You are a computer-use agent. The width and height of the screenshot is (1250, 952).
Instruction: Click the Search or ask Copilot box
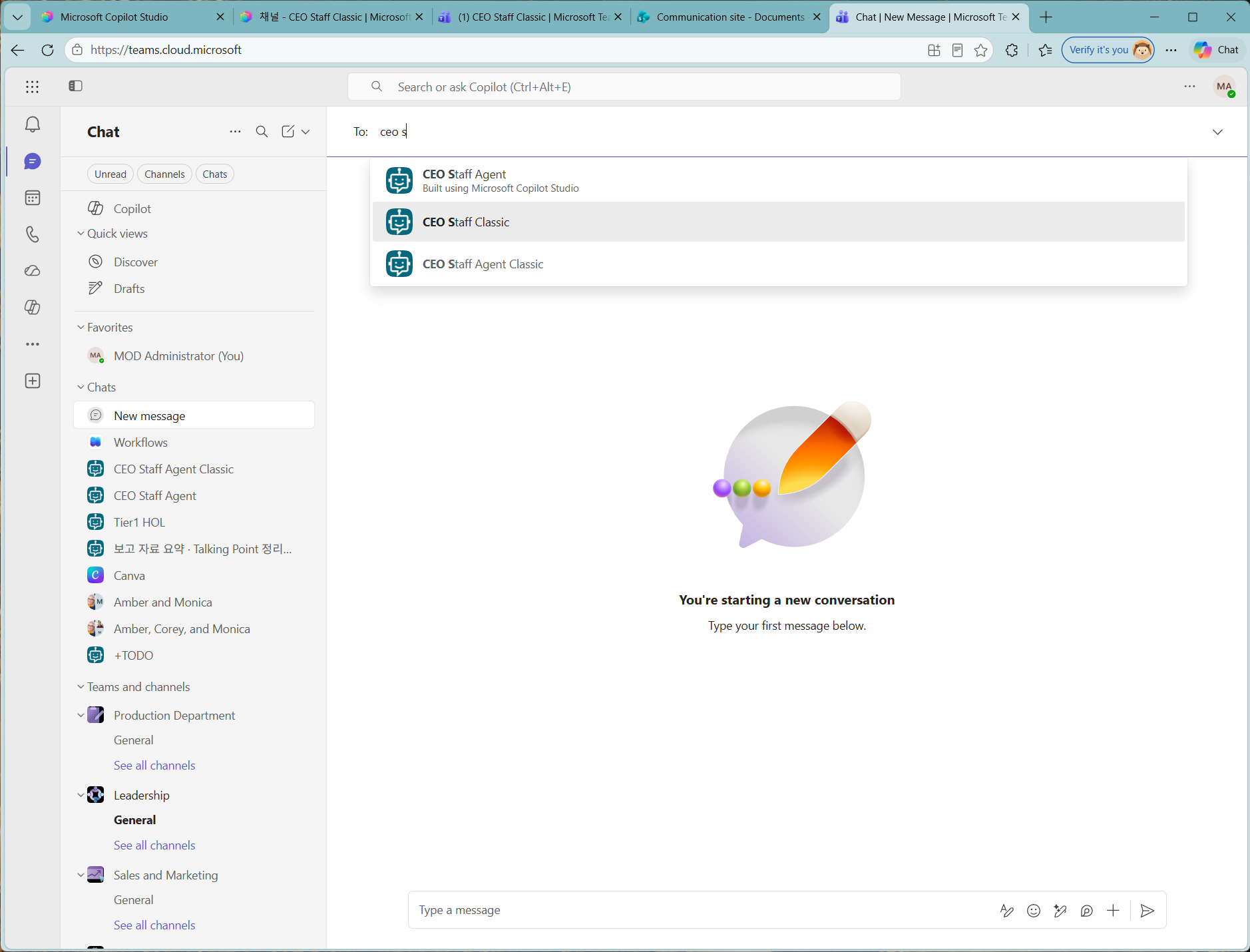(x=624, y=87)
